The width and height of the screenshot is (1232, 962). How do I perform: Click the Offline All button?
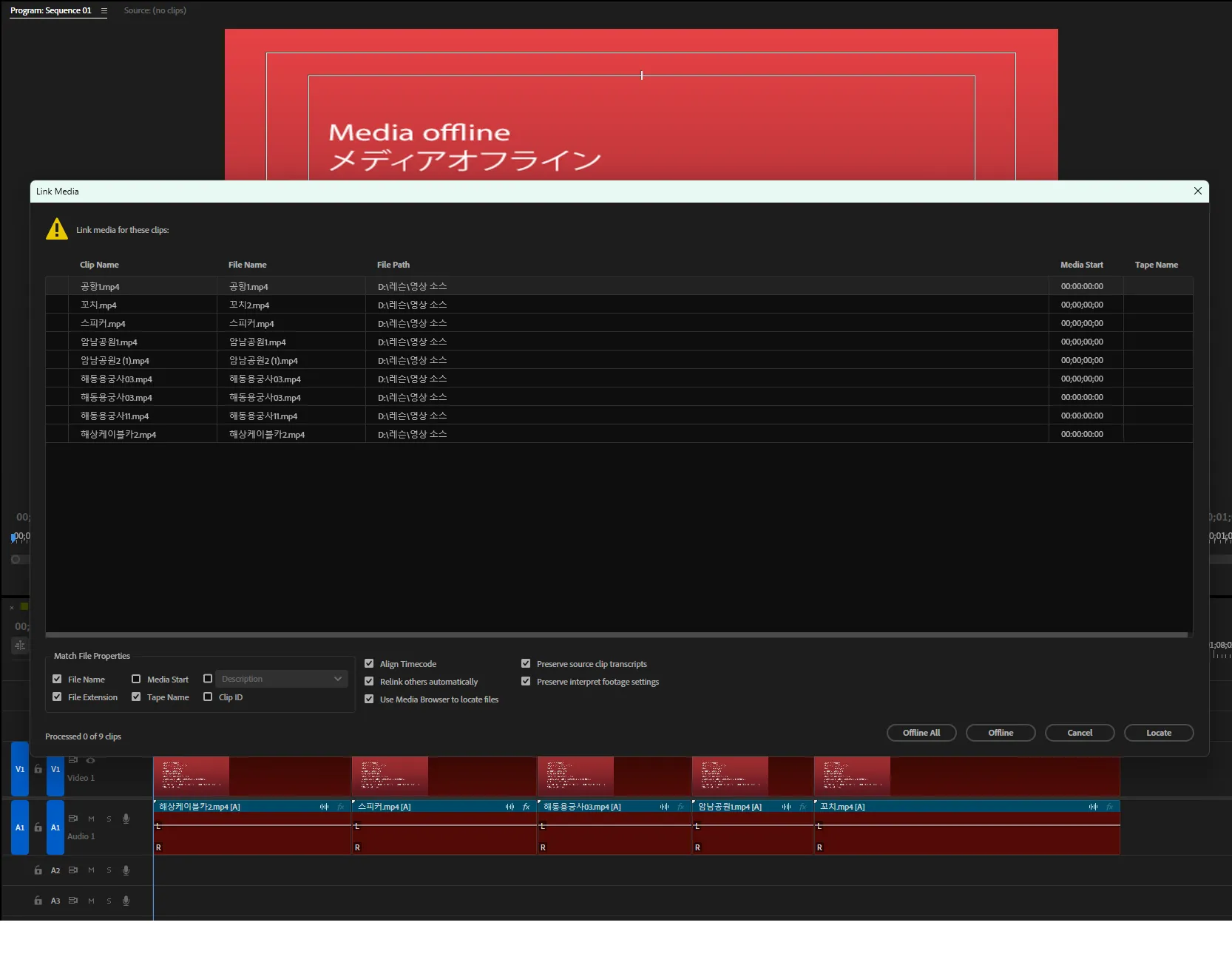click(921, 733)
